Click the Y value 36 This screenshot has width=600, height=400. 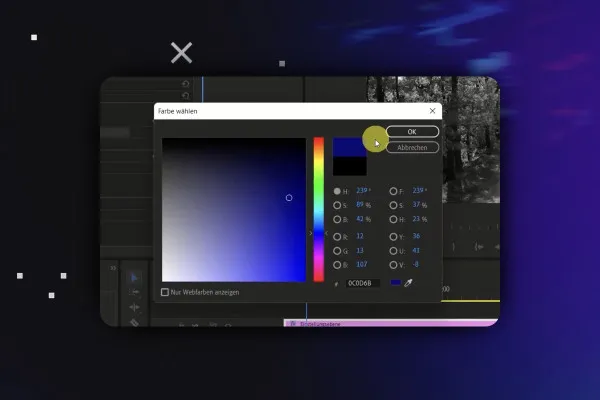coord(416,236)
